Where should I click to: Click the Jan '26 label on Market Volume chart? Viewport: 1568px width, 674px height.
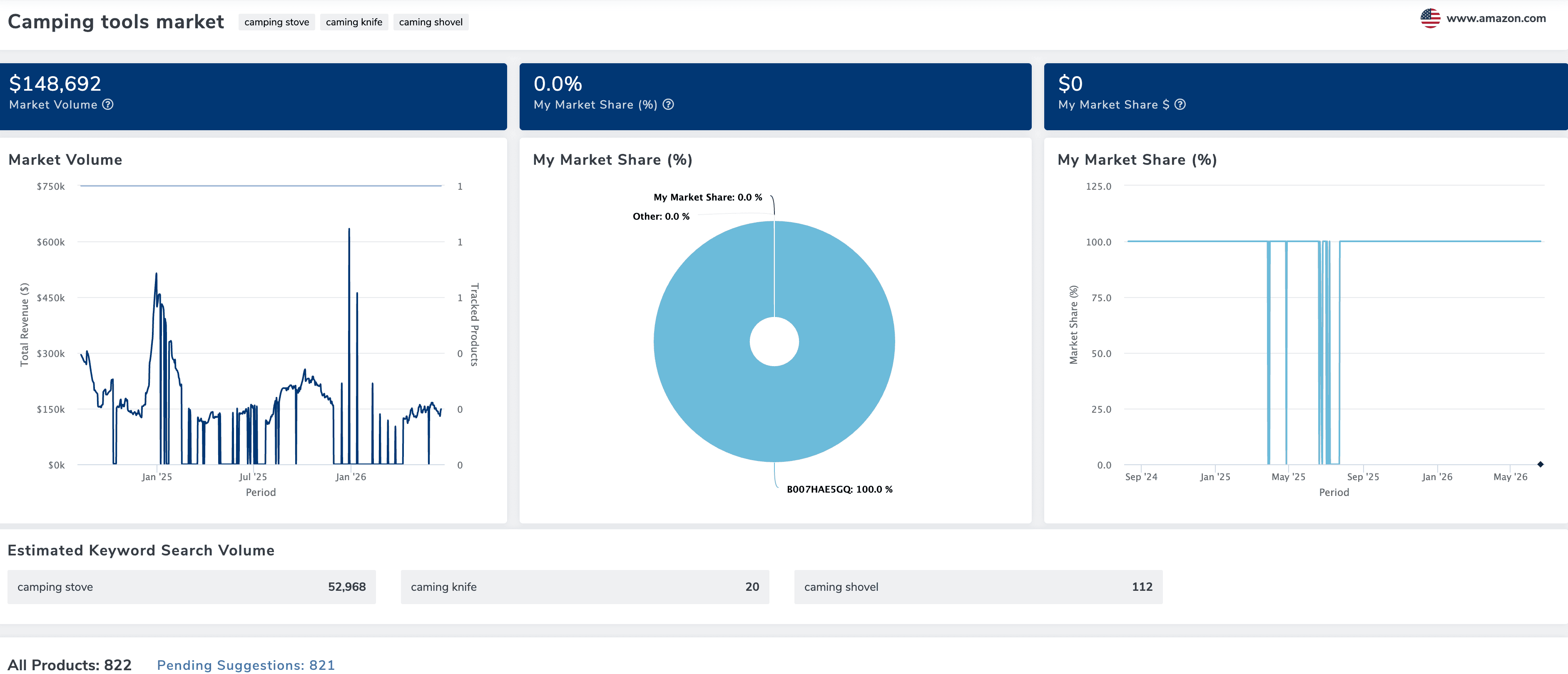pos(351,477)
